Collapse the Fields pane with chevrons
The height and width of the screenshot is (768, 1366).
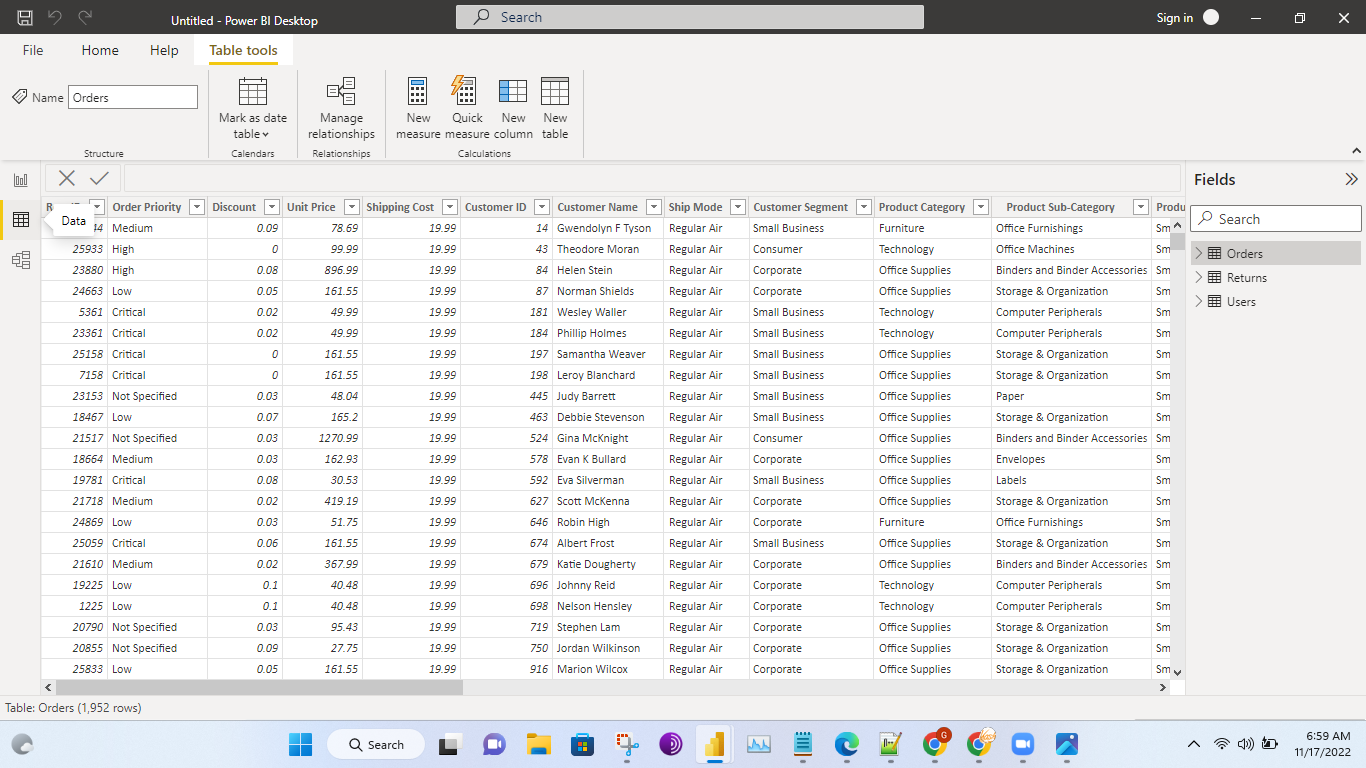[1351, 180]
